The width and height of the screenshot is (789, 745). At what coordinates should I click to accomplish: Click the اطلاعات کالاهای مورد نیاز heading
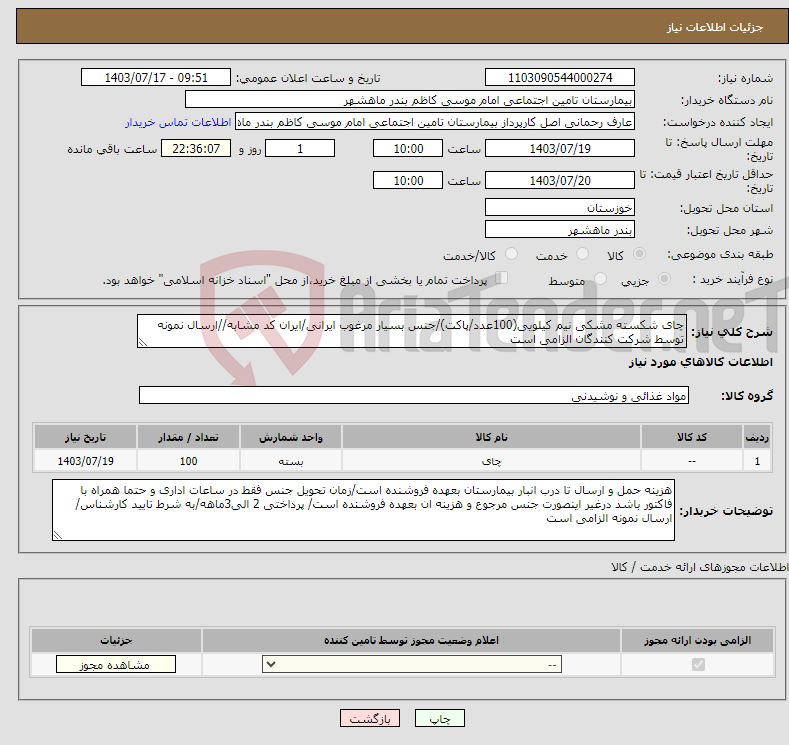(700, 362)
